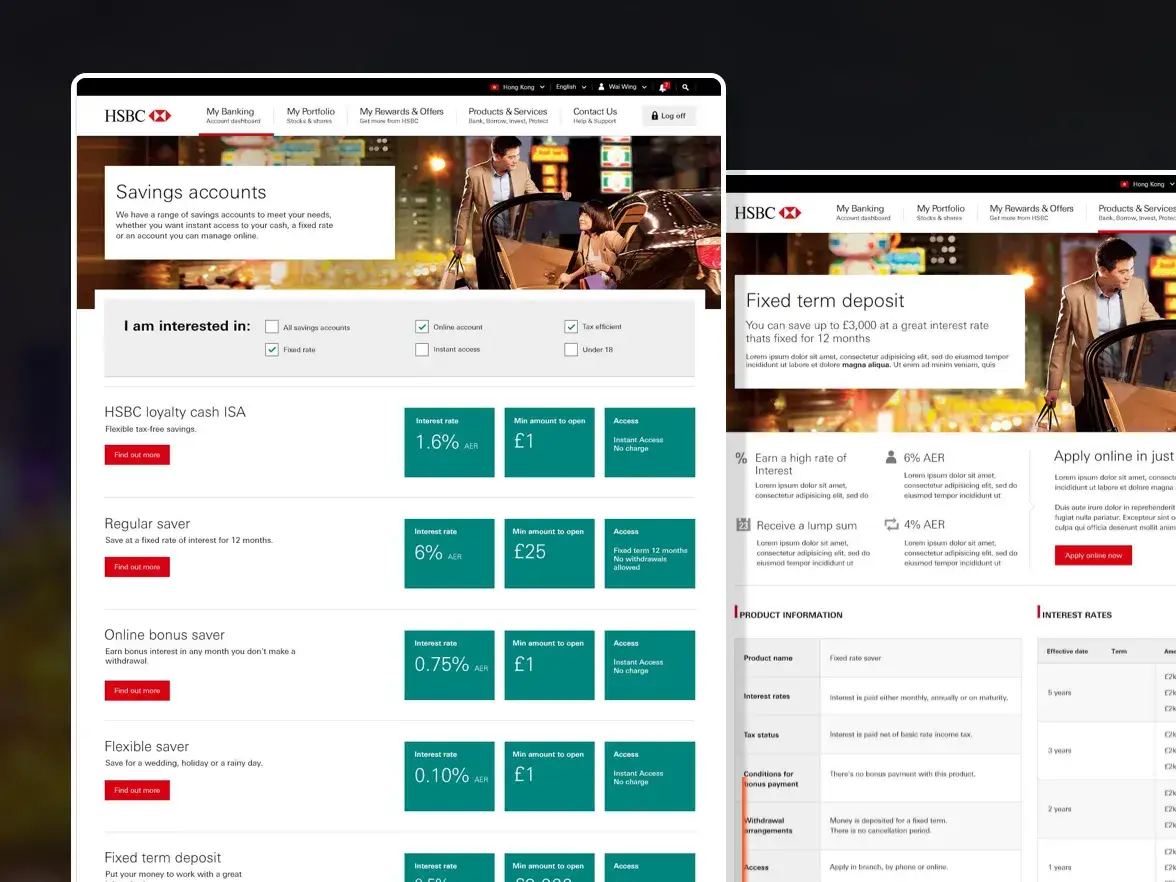Click Find out more for Flexible saver
This screenshot has height=882, width=1176.
tap(137, 790)
